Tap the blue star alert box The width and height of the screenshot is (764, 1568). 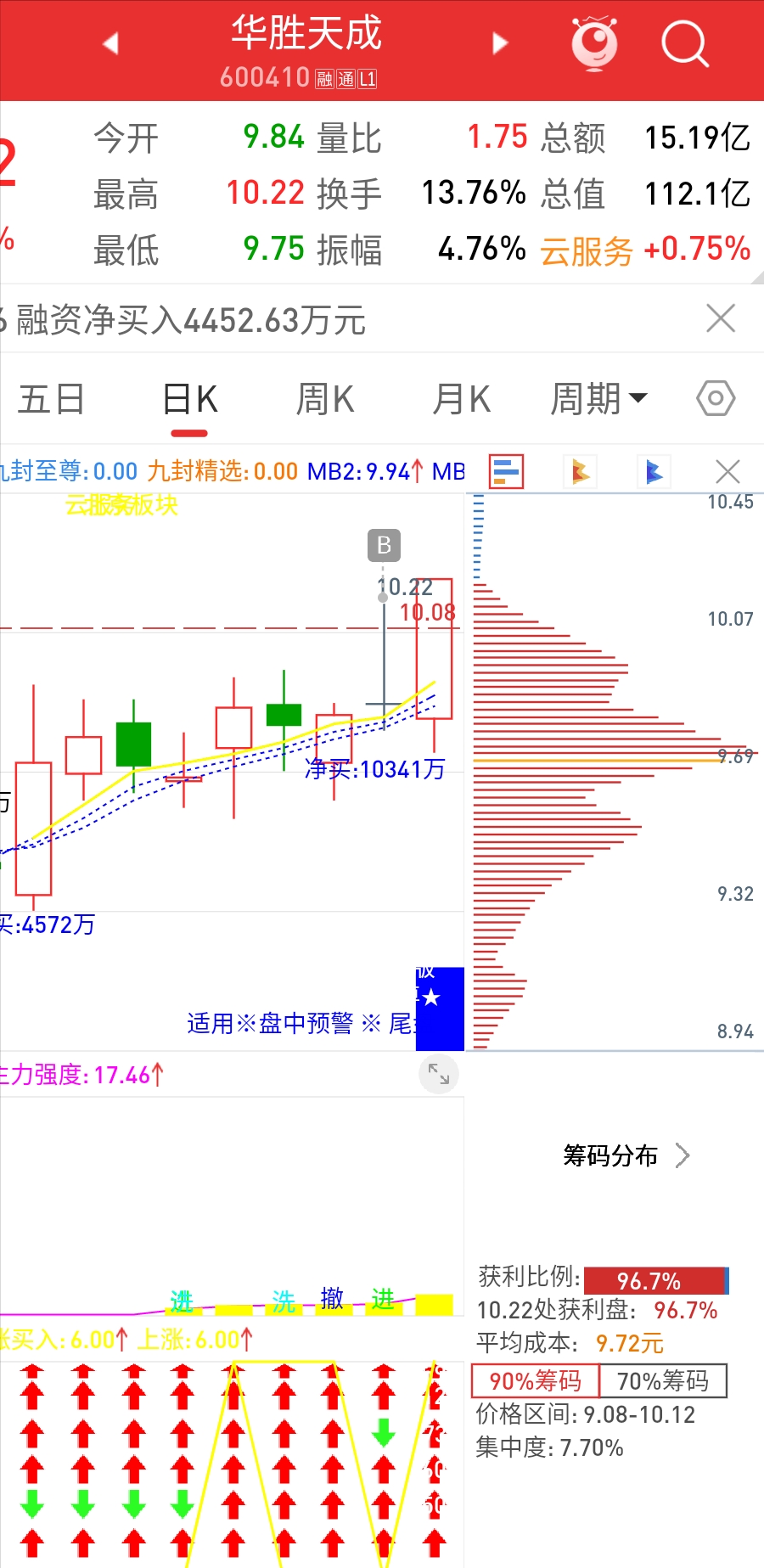click(x=440, y=1009)
